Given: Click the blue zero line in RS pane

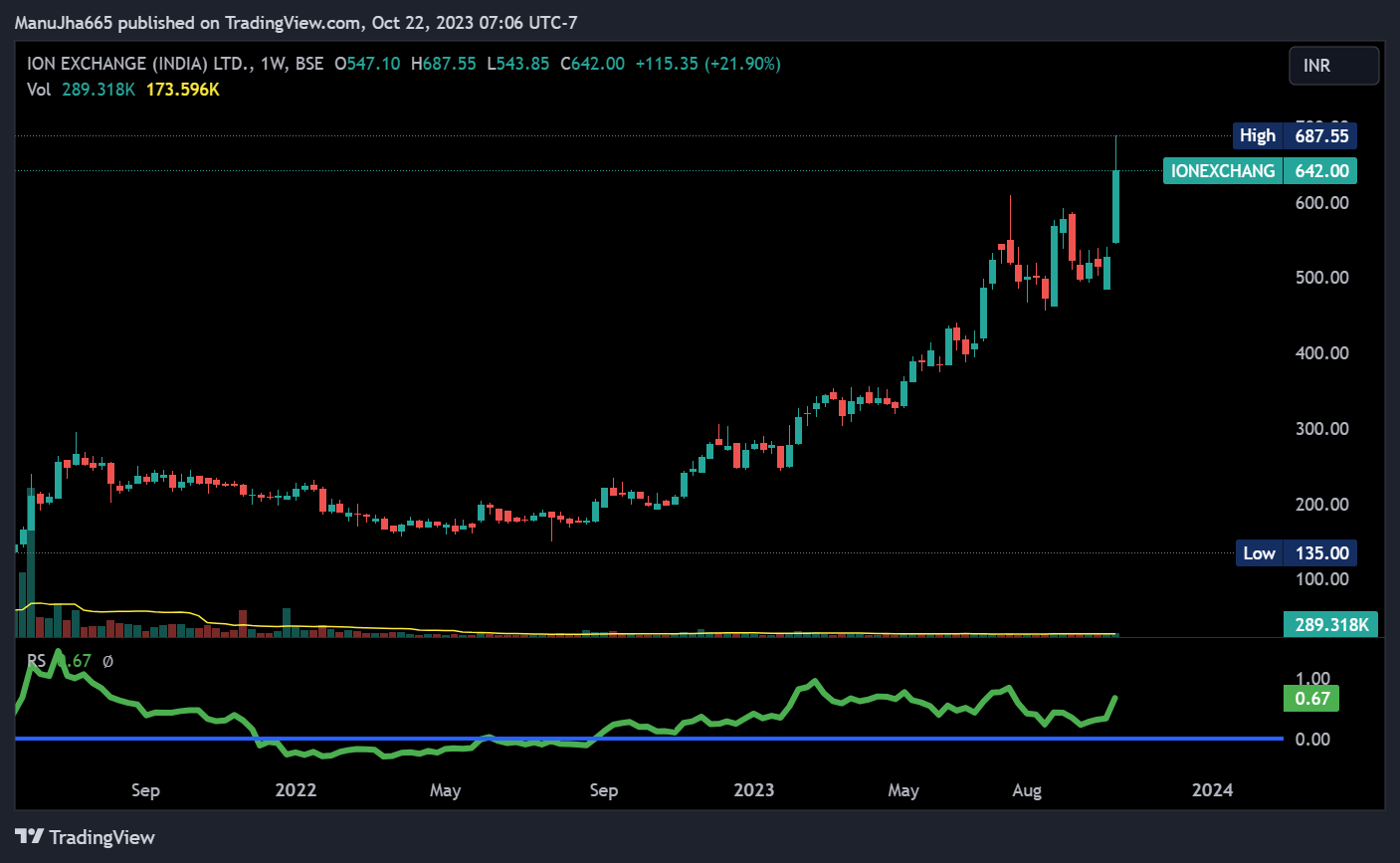Looking at the screenshot, I should (x=649, y=739).
